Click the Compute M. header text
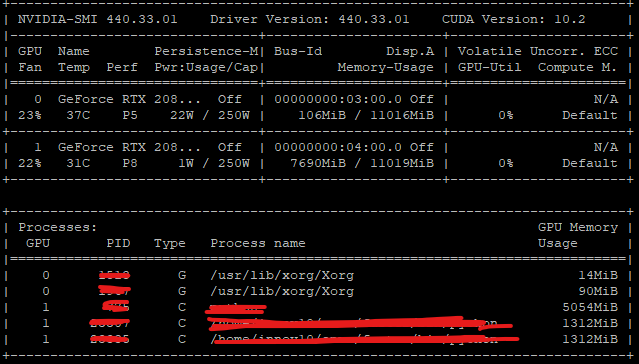Screen dimensions: 639x364 (577, 68)
